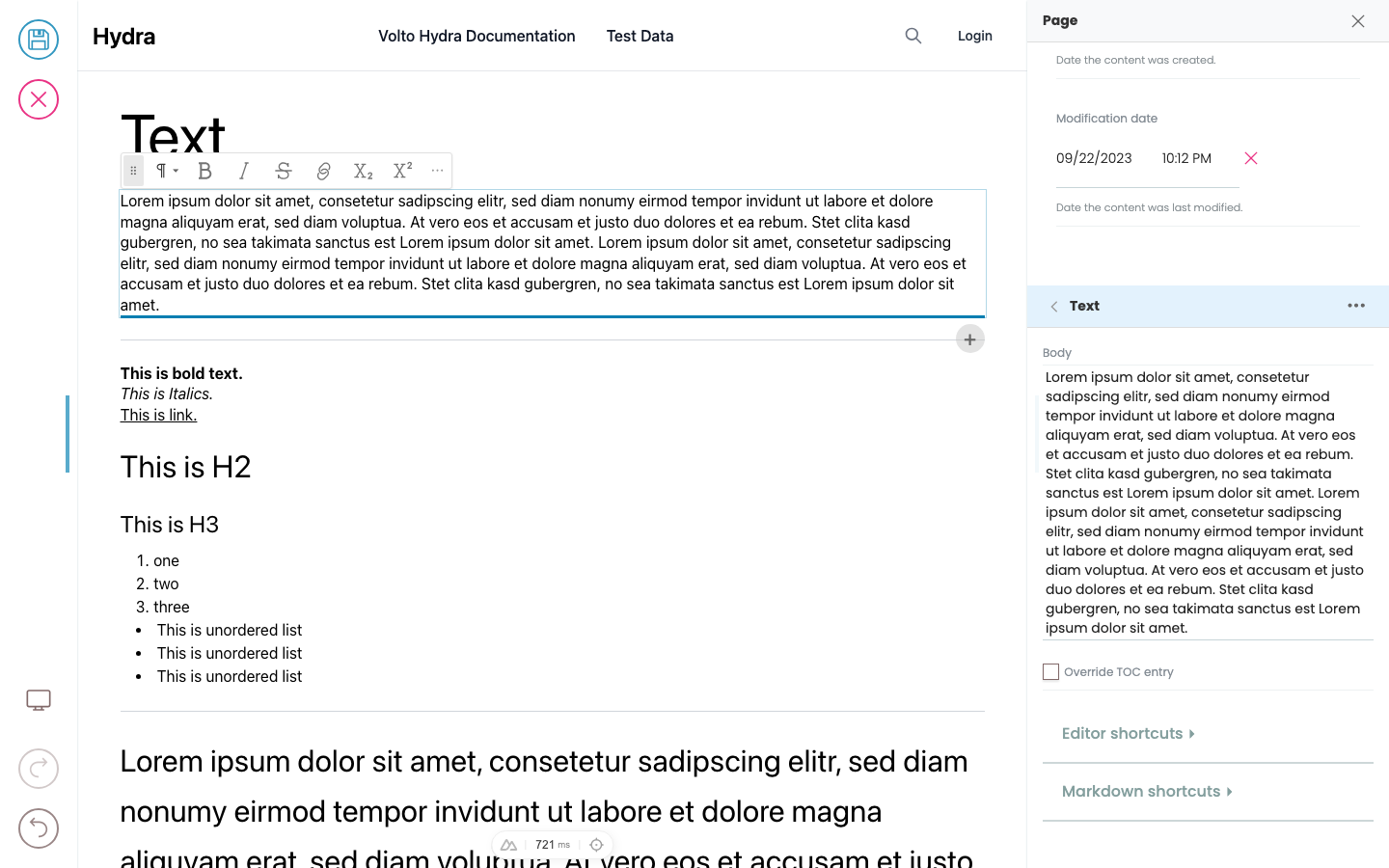This screenshot has height=868, width=1389.
Task: Click the Login link
Action: (x=975, y=36)
